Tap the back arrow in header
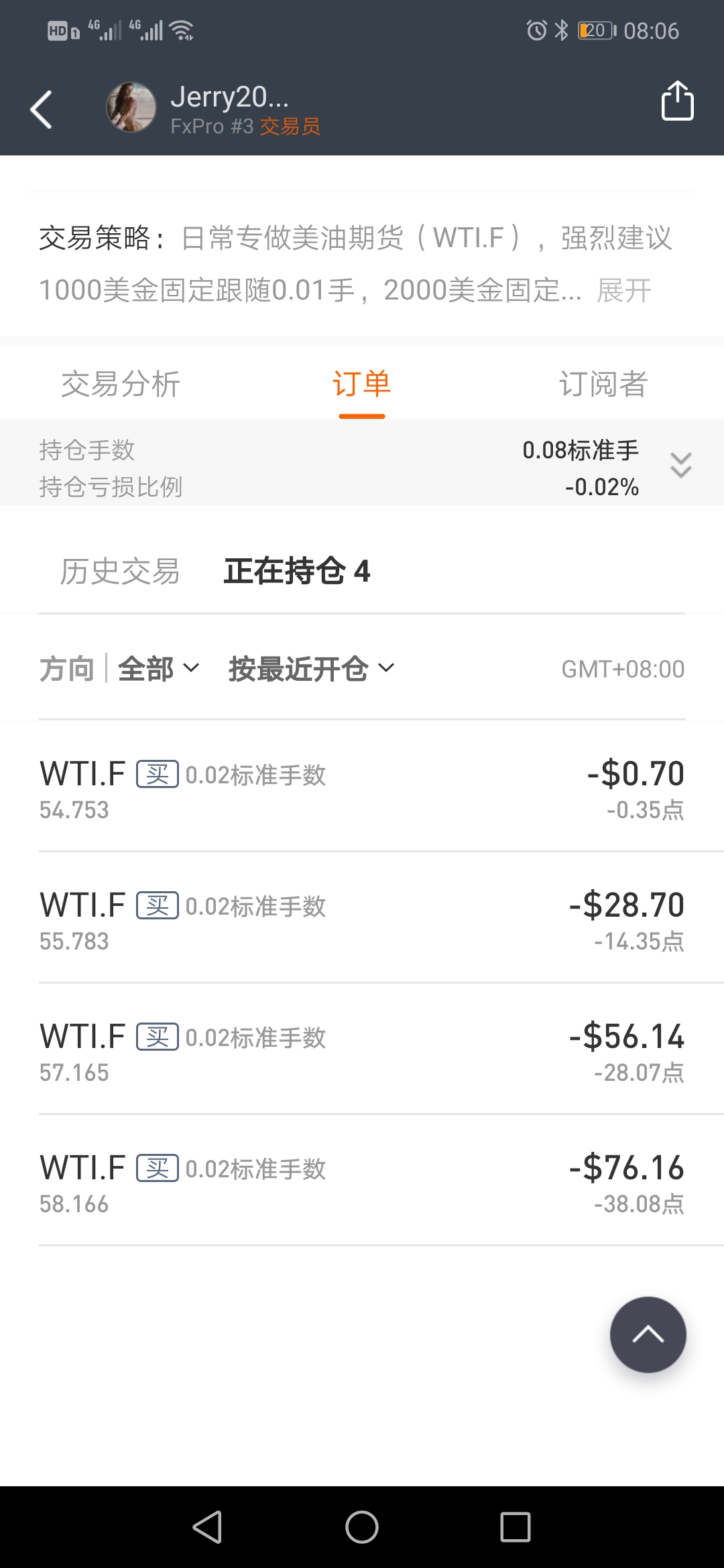The height and width of the screenshot is (1568, 724). 42,109
